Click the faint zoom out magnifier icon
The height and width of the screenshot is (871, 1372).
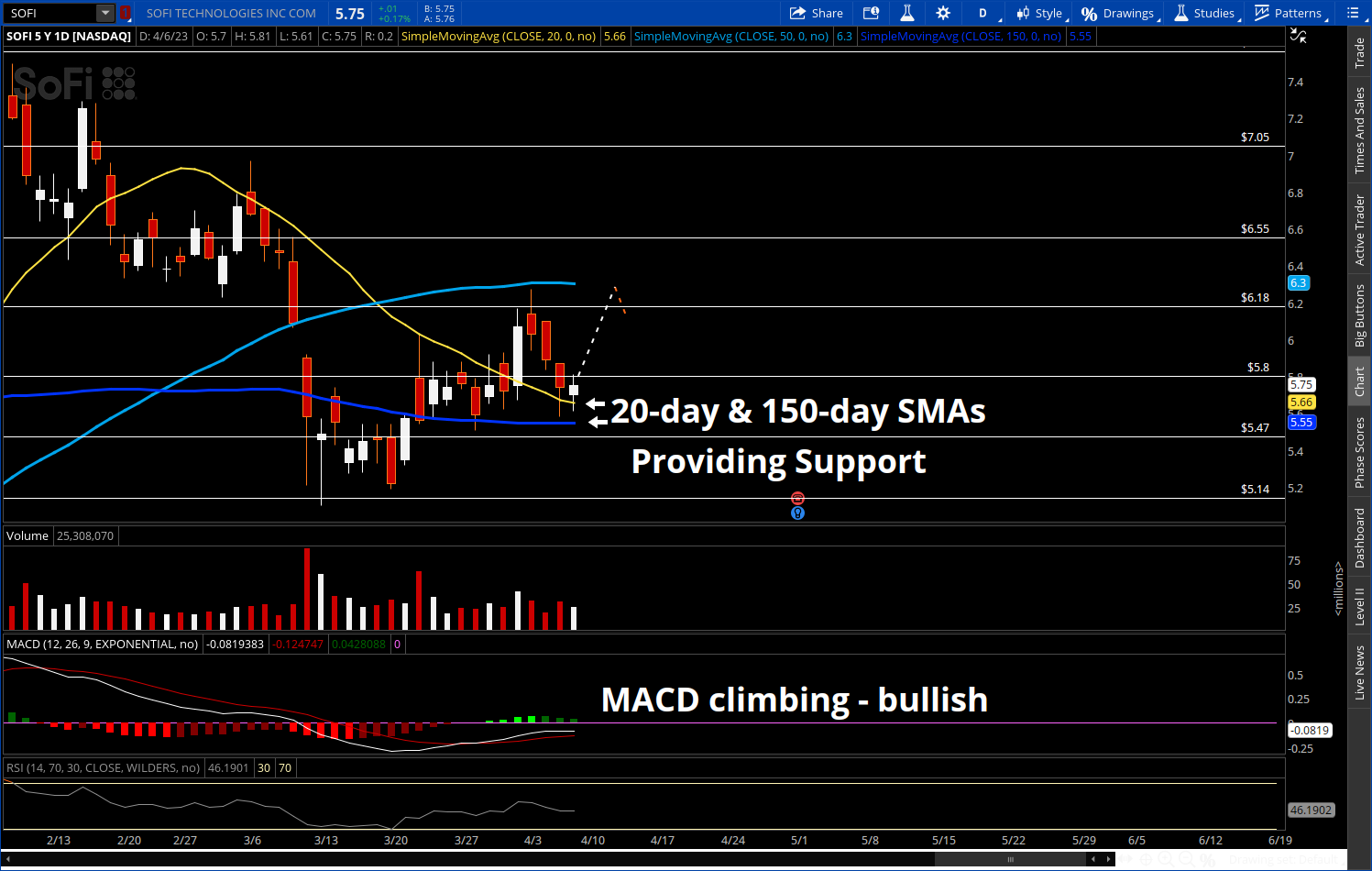click(x=1187, y=859)
